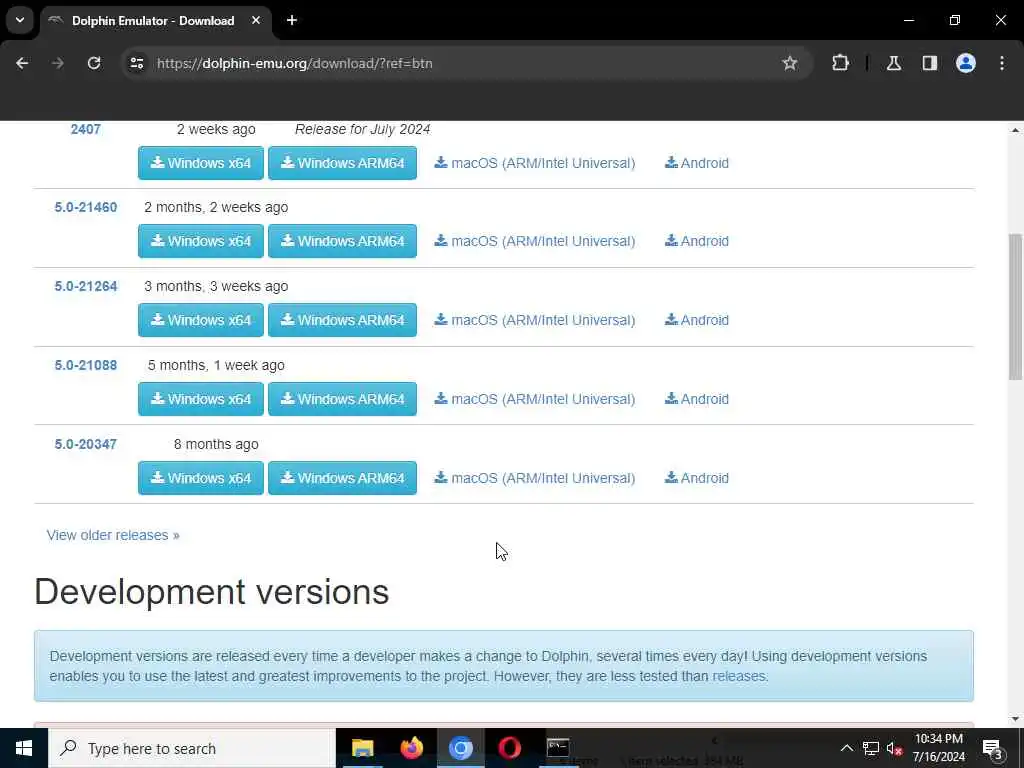Download Android build for release 2407

pos(697,163)
